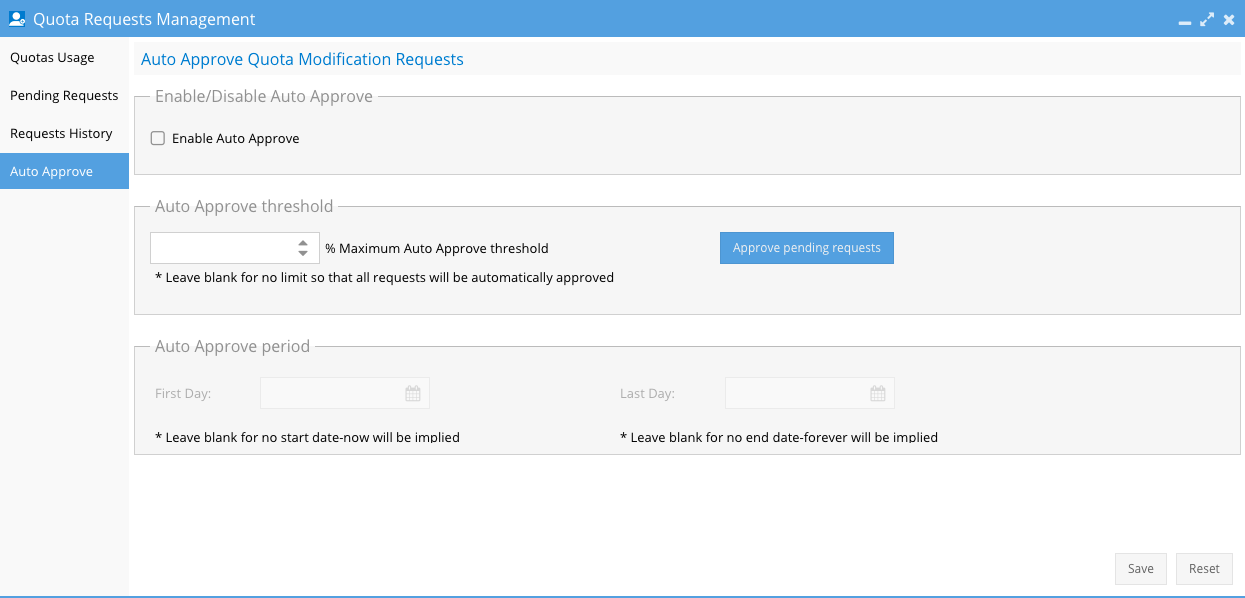Open the Pending Requests tab
The height and width of the screenshot is (598, 1245).
coord(64,96)
